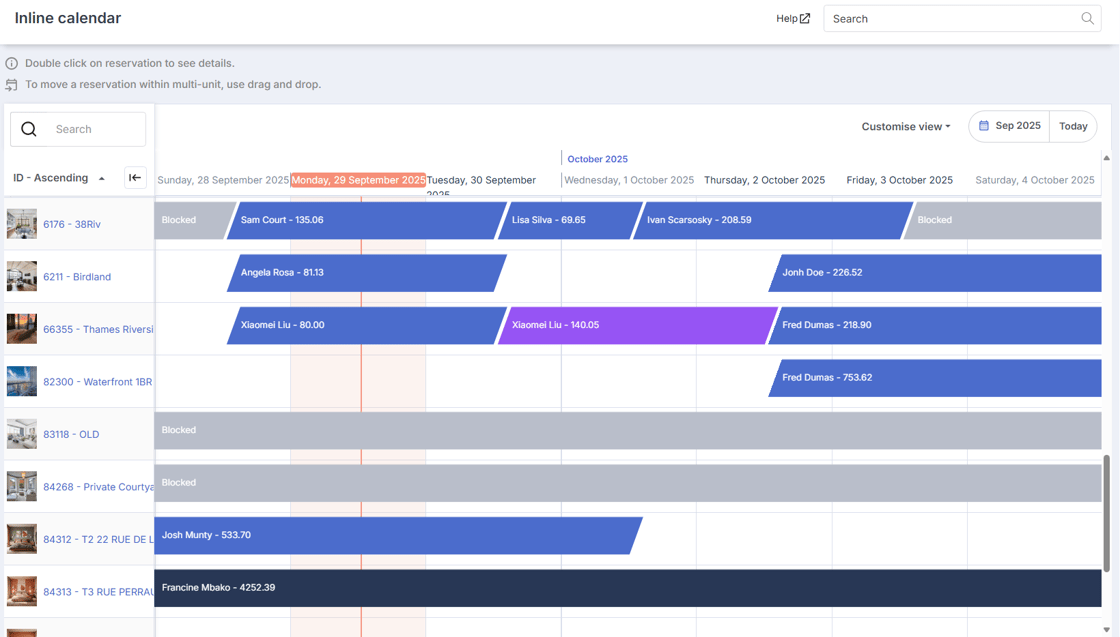Open property 83118 - OLD
This screenshot has height=637, width=1120.
[71, 434]
